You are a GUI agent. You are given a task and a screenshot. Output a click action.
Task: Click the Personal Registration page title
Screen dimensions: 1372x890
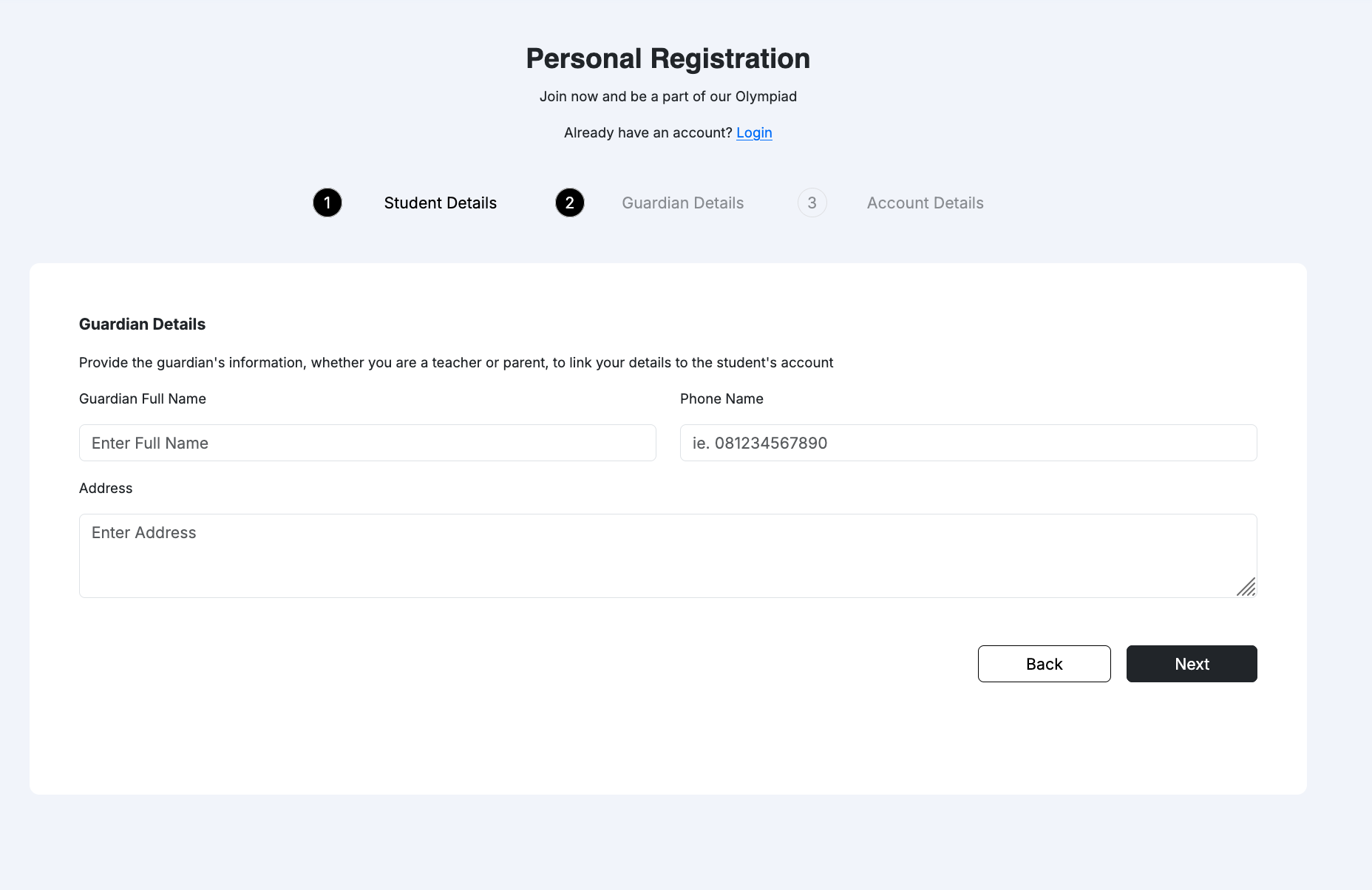click(x=668, y=58)
